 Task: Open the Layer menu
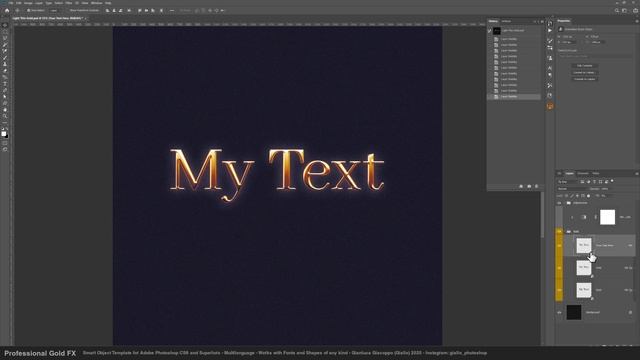(x=39, y=3)
